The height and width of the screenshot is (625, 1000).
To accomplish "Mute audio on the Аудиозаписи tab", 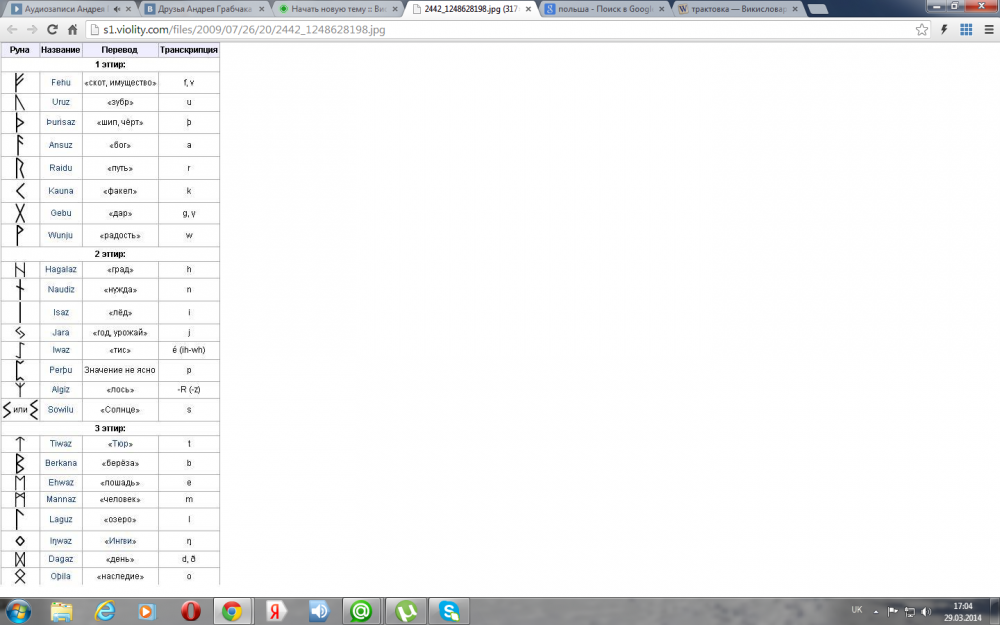I will (117, 9).
